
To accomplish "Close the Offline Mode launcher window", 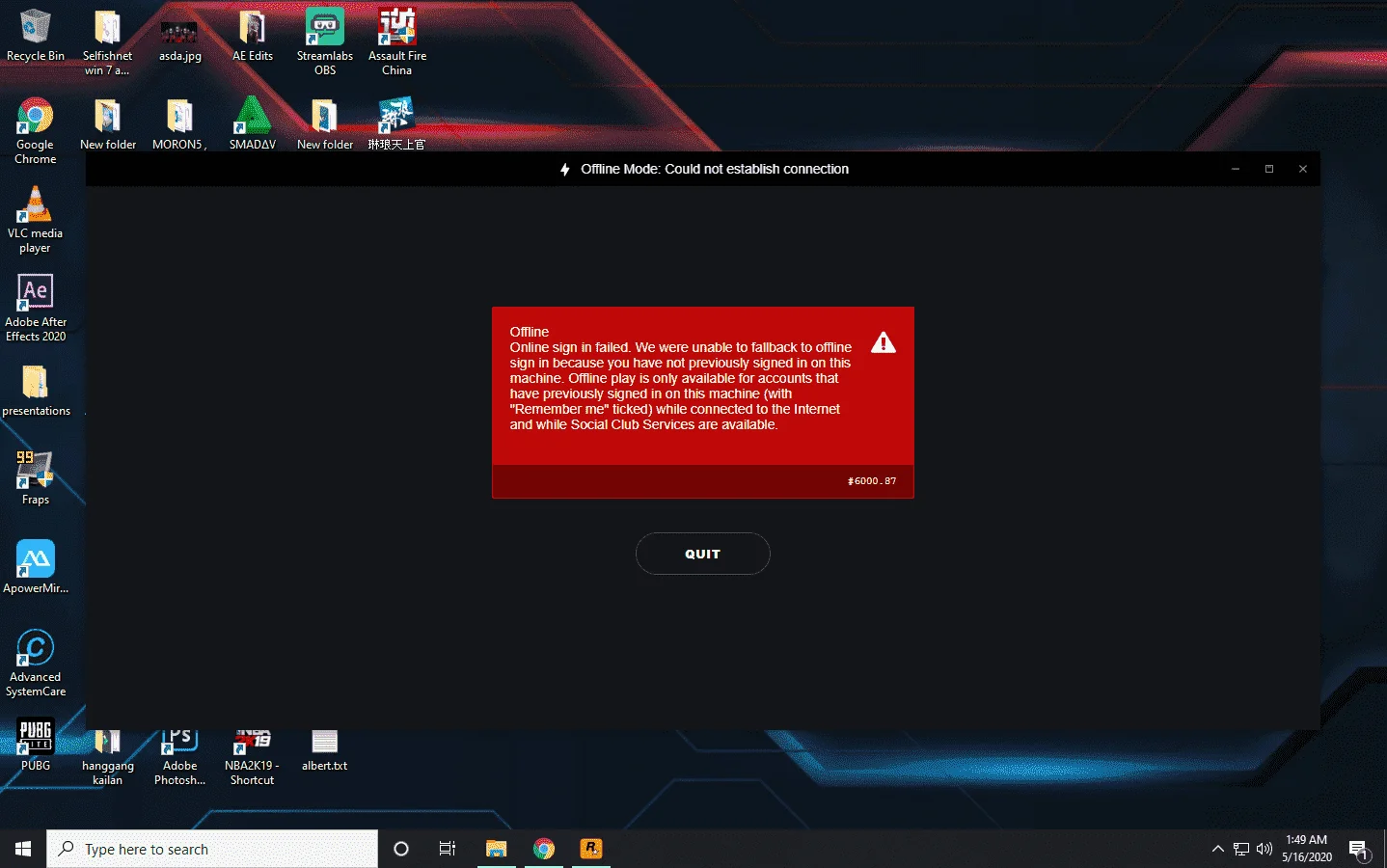I will tap(1302, 169).
